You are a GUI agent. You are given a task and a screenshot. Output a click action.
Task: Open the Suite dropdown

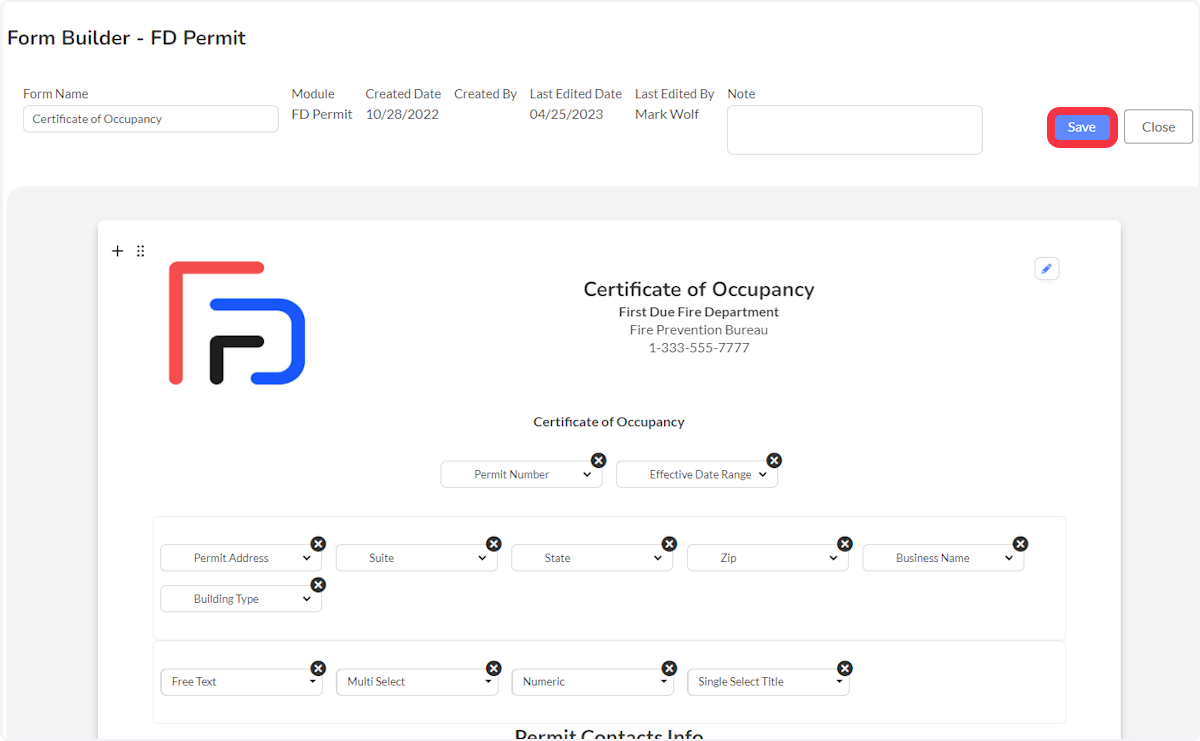[416, 558]
